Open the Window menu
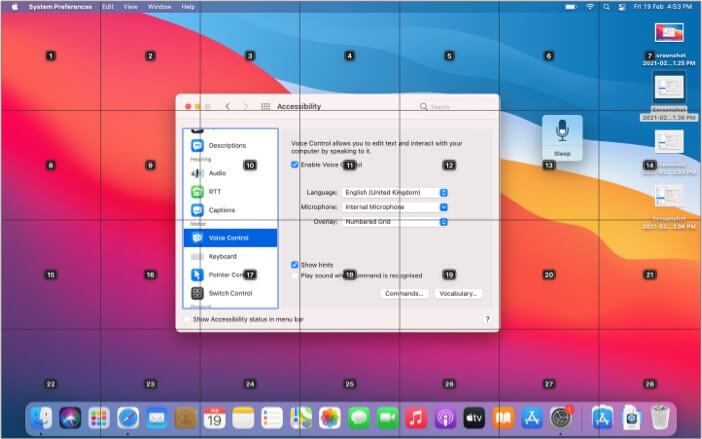Screen dimensions: 702x439 tap(159, 7)
